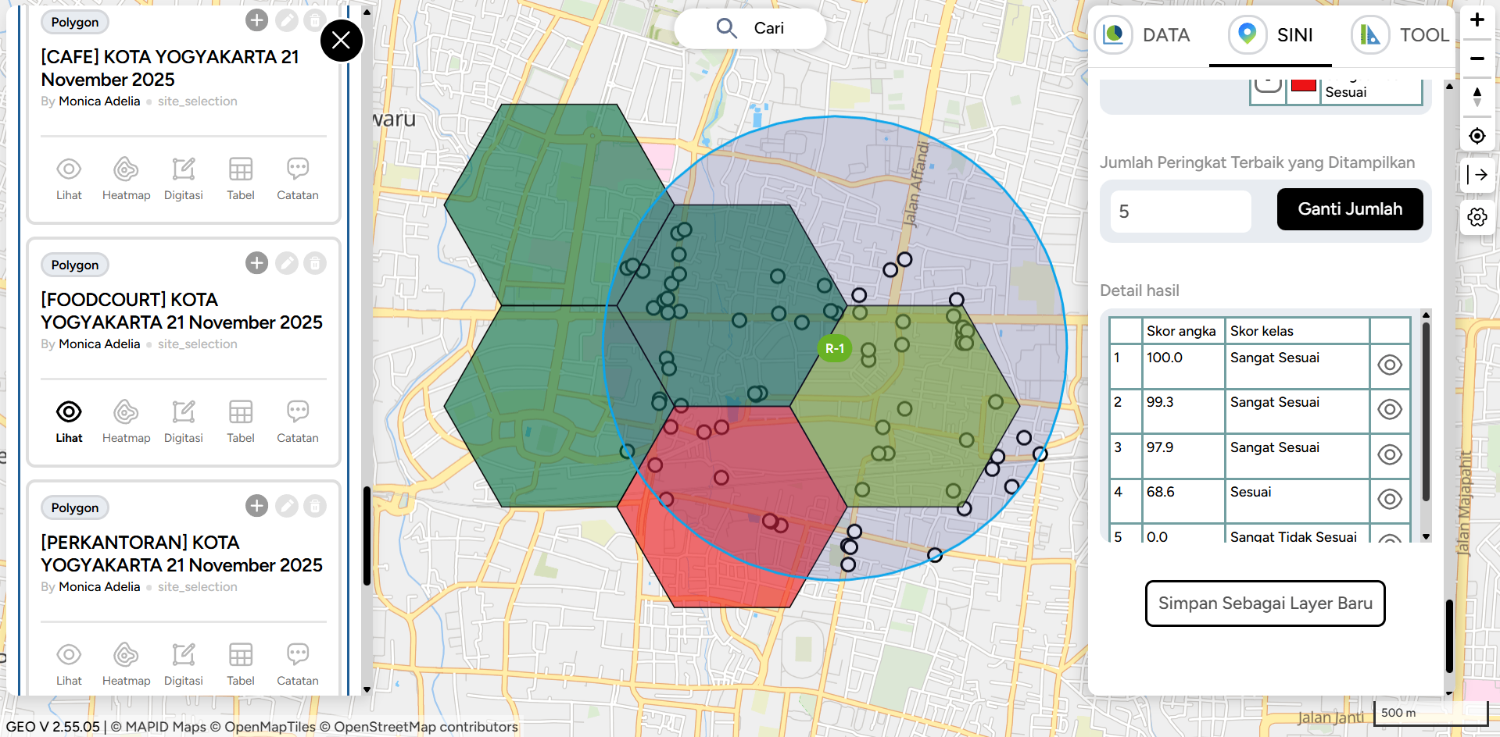
Task: Open the map settings gear
Action: (1477, 217)
